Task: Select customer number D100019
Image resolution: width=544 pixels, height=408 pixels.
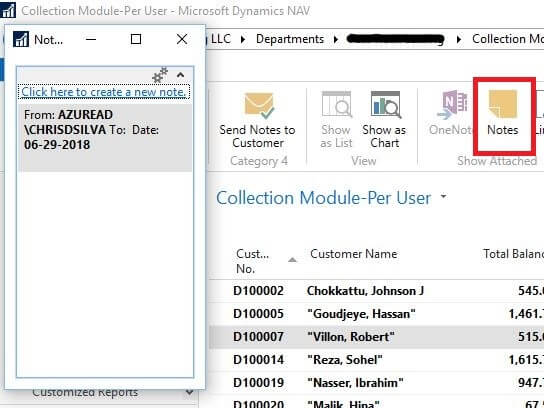Action: pos(258,383)
